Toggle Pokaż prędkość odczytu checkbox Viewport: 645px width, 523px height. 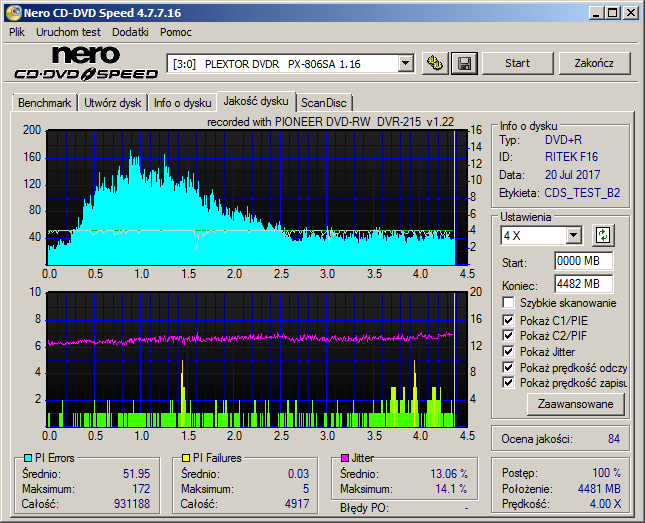point(508,367)
